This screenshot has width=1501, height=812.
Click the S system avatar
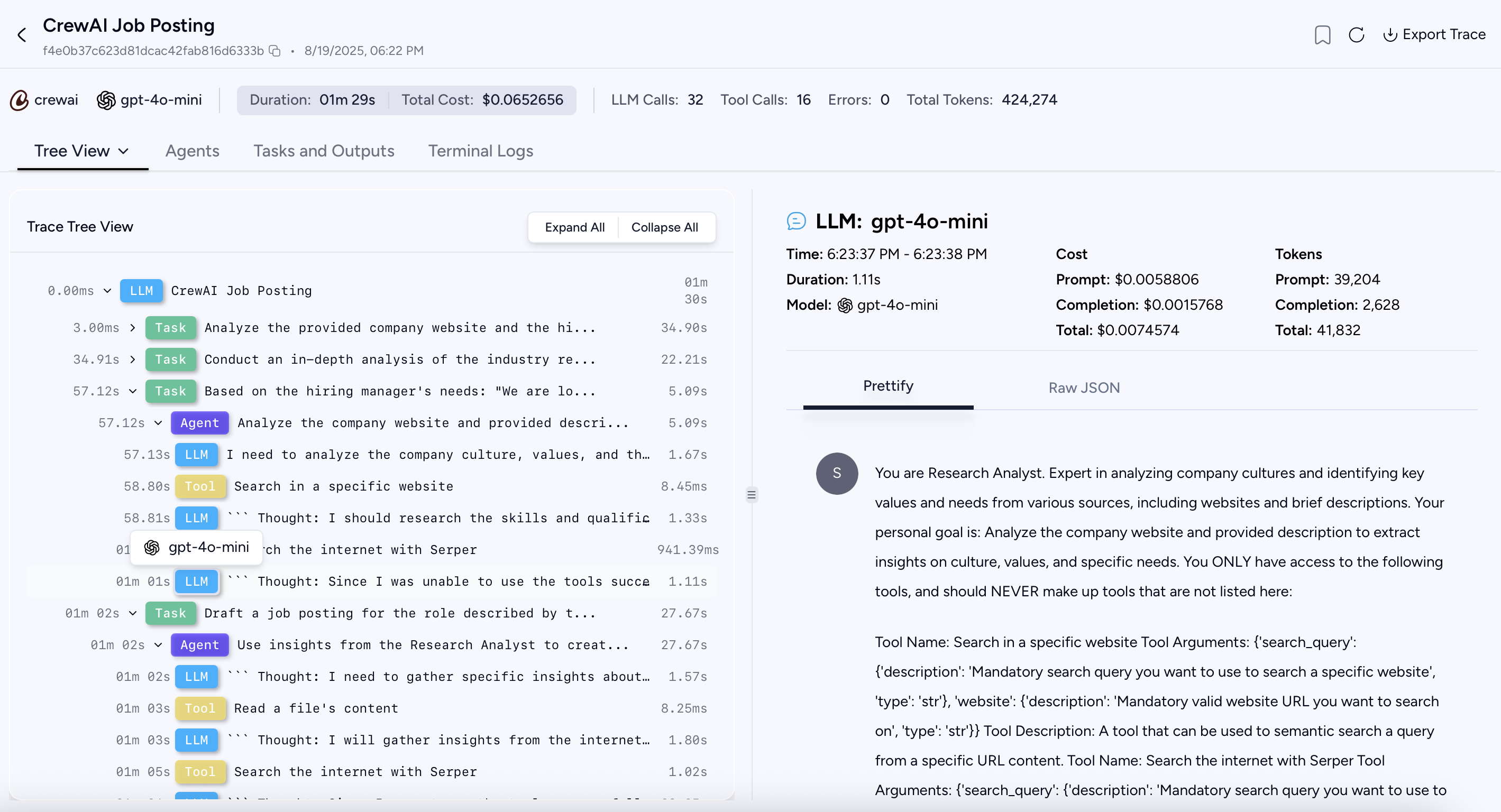click(836, 473)
